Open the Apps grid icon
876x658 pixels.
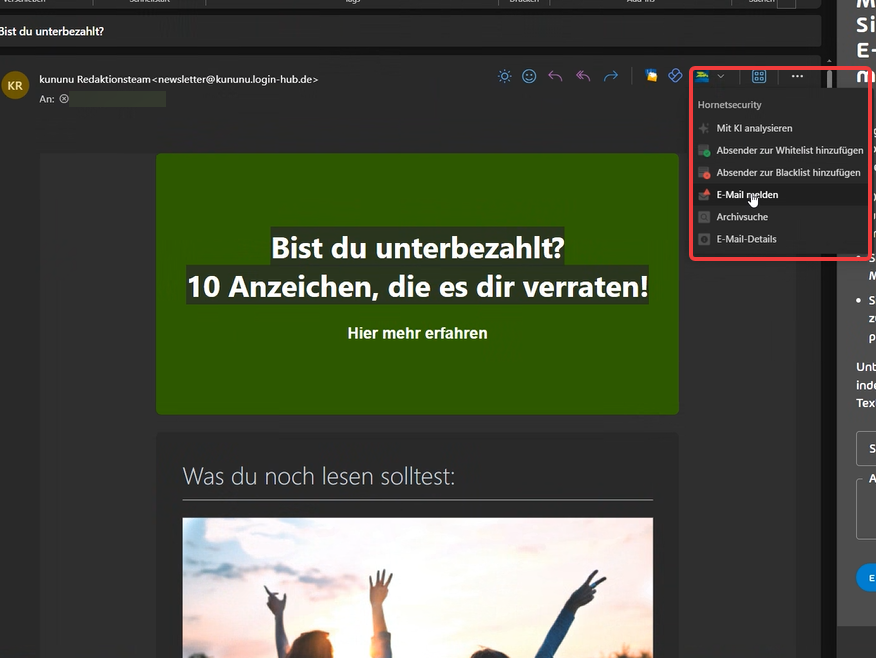click(759, 77)
